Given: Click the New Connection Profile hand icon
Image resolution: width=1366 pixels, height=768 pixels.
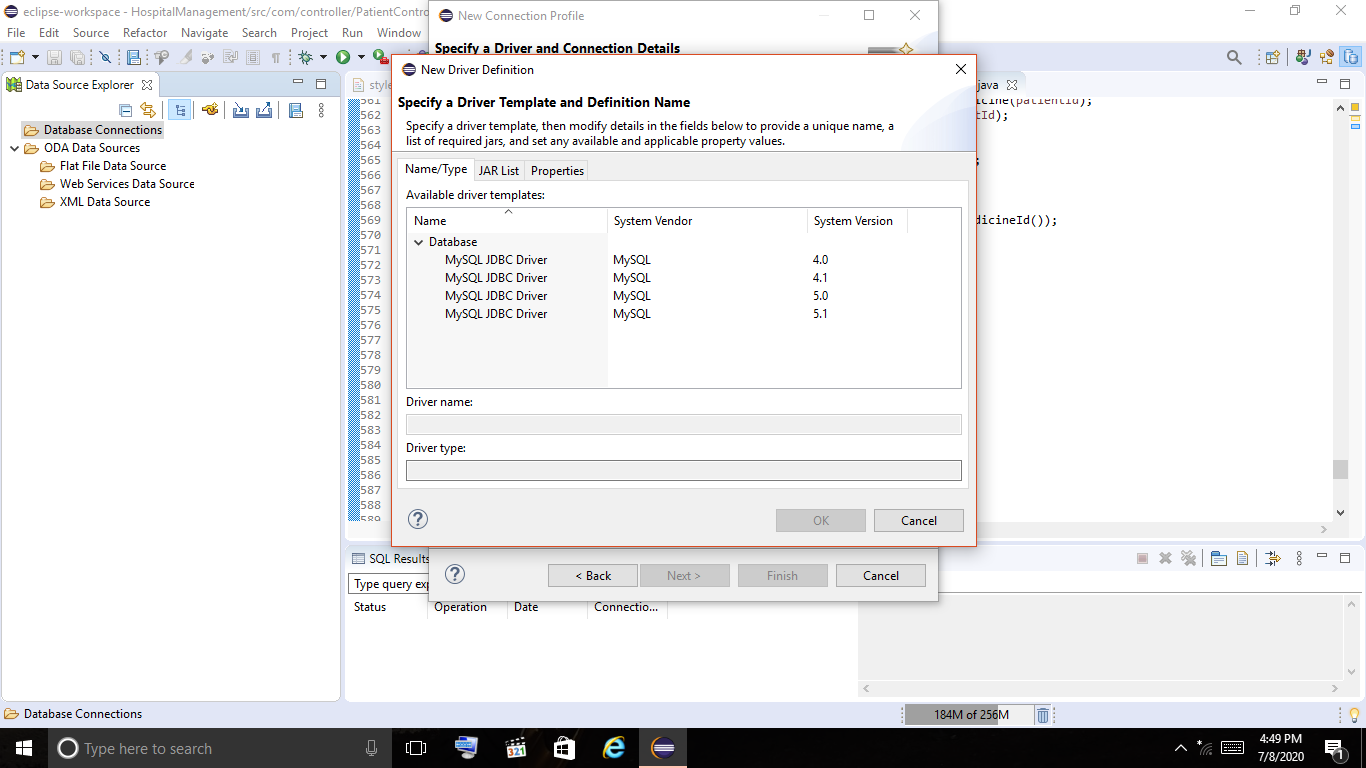Looking at the screenshot, I should 210,110.
